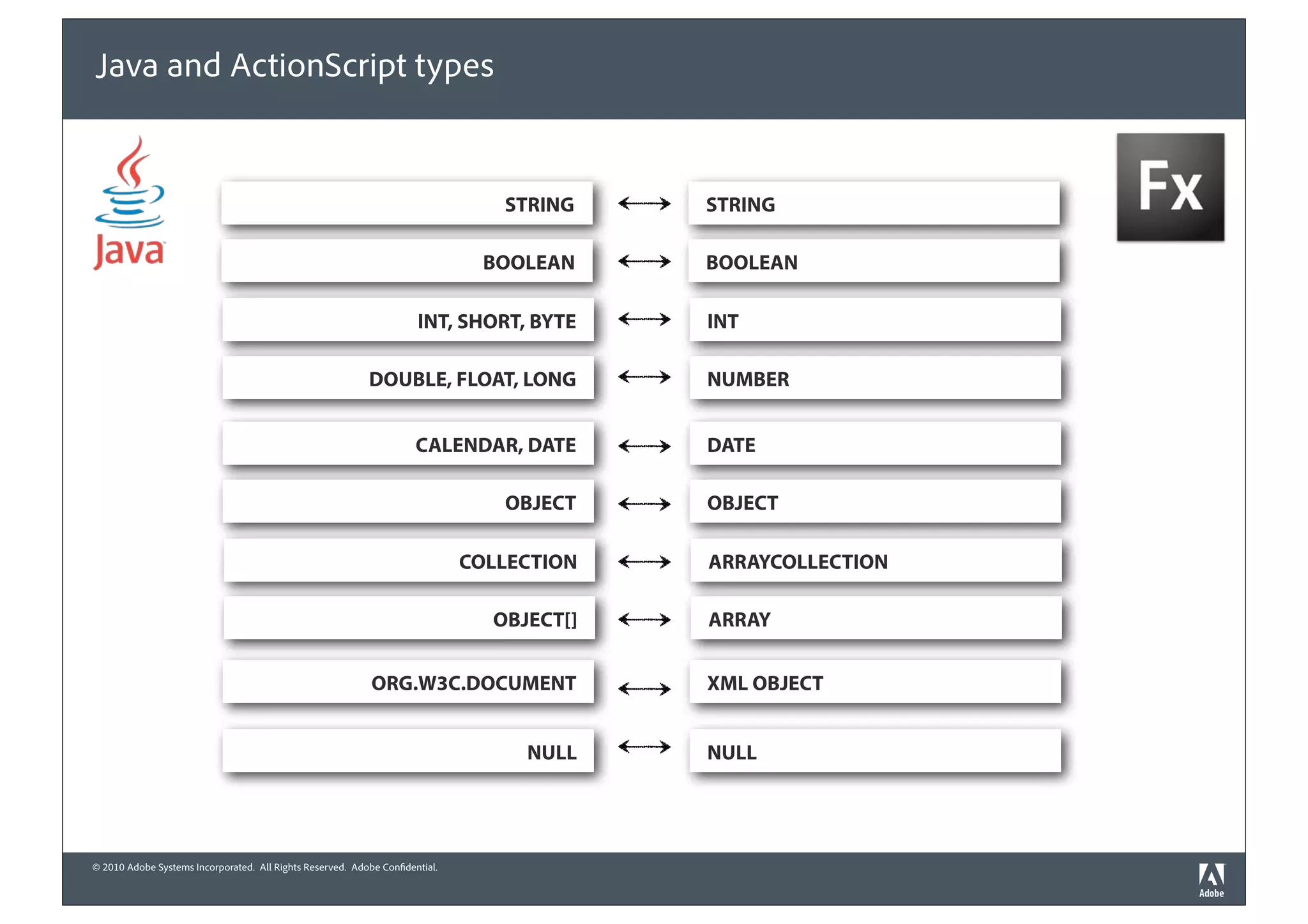The image size is (1308, 924).
Task: Click the arrow between the BOOLEAN boxes
Action: click(644, 261)
